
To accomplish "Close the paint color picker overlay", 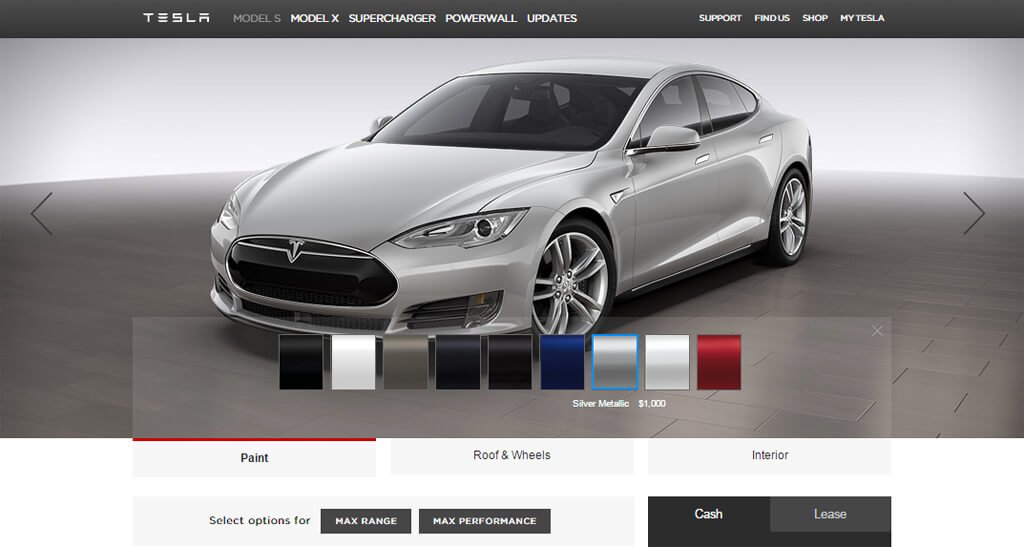I will 877,331.
